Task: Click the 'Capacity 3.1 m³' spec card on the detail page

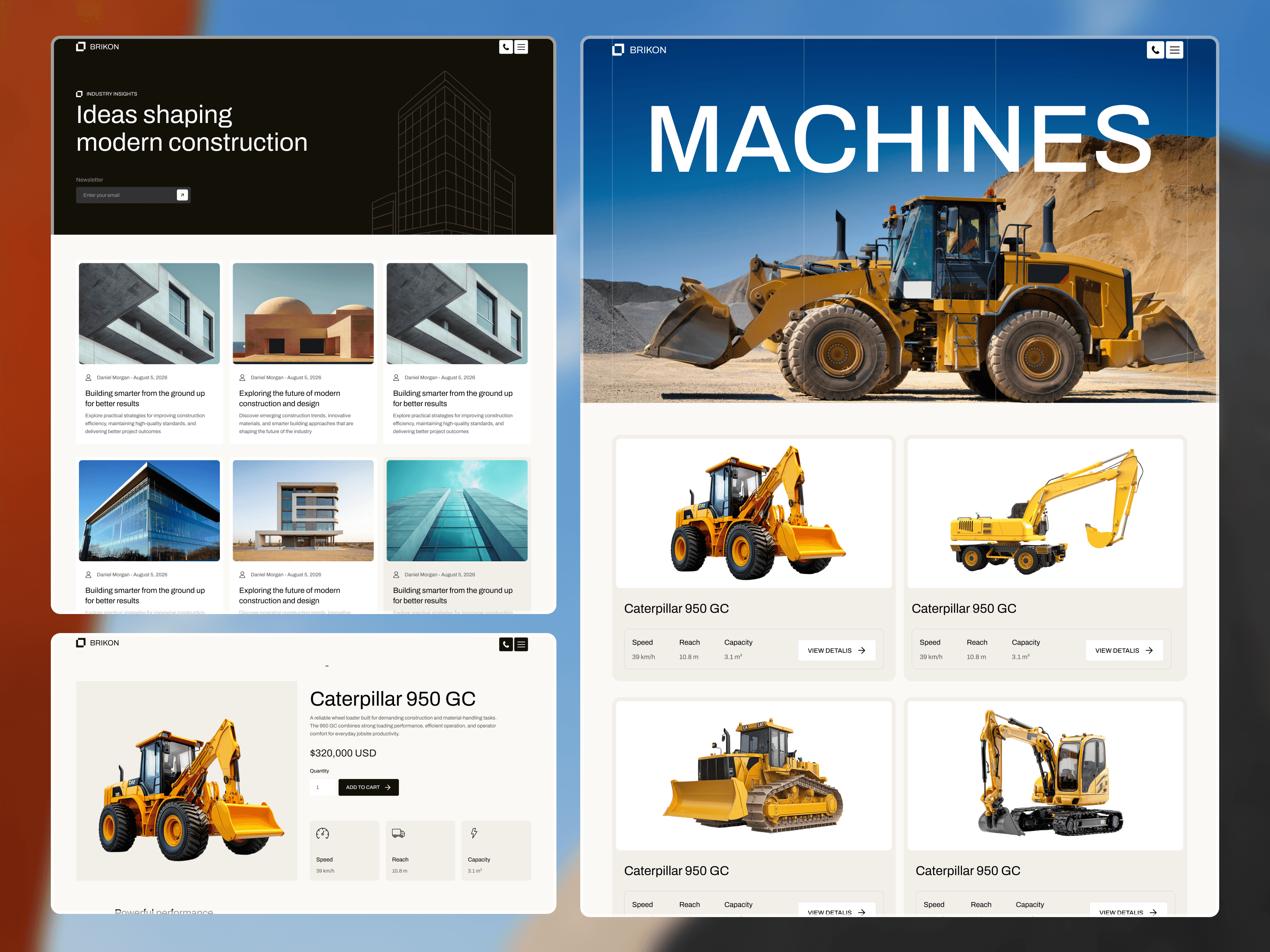Action: point(496,850)
